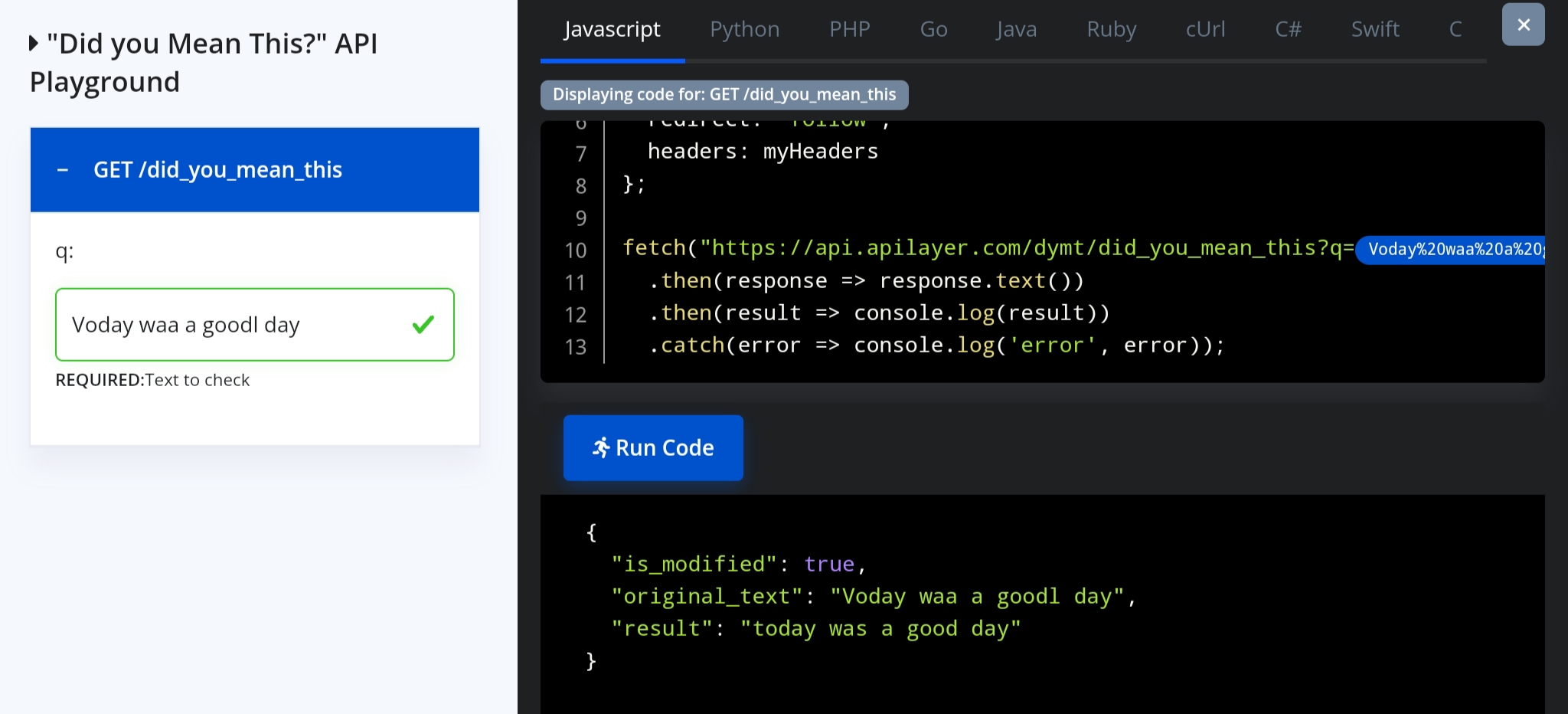Viewport: 1568px width, 714px height.
Task: Click the "today was a good day" result value
Action: point(880,629)
